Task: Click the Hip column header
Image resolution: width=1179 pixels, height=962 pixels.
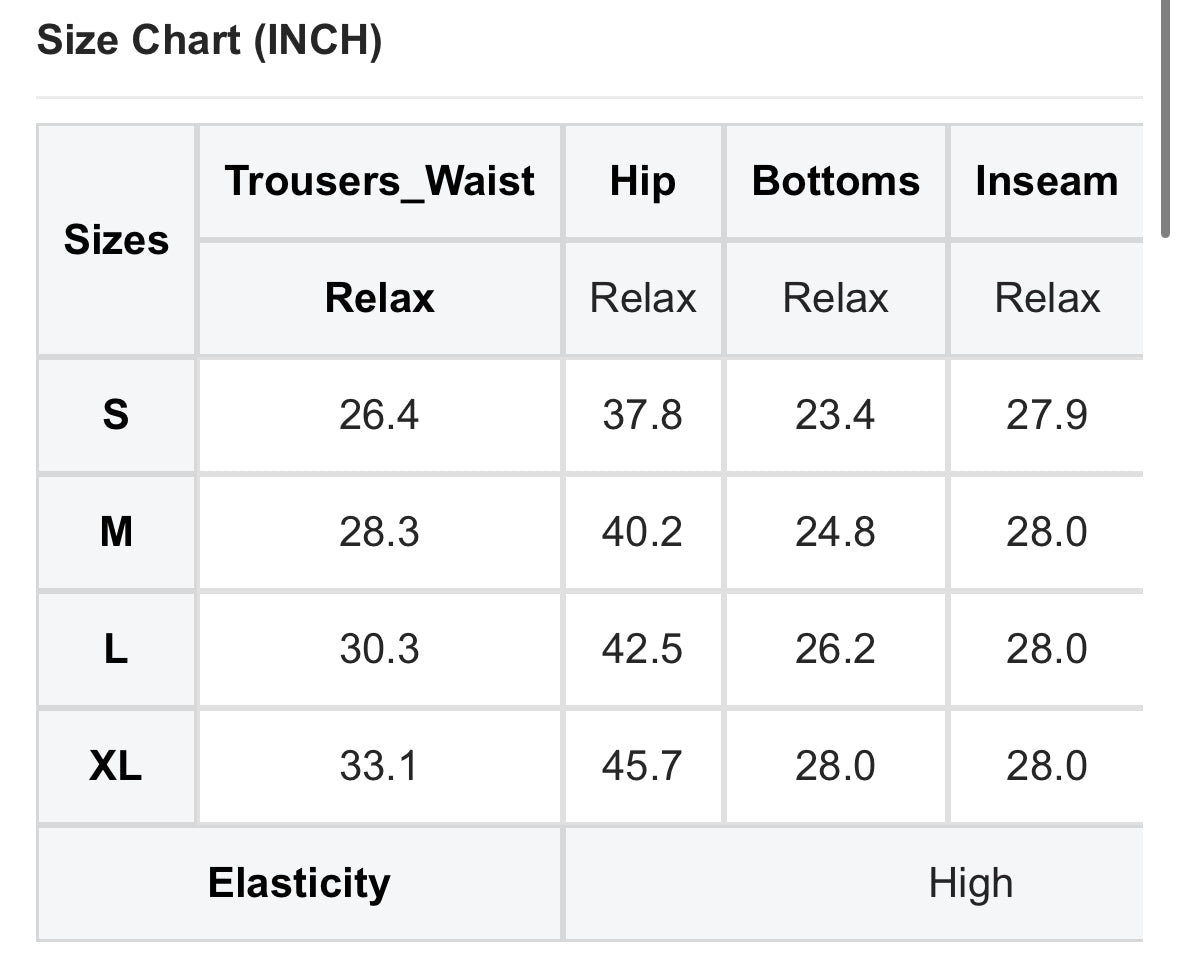Action: pos(642,181)
